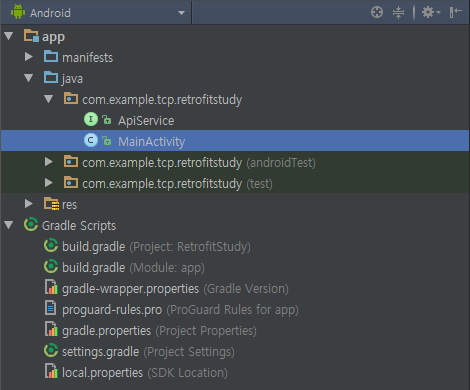Expand the manifests folder
The width and height of the screenshot is (470, 390).
[29, 57]
